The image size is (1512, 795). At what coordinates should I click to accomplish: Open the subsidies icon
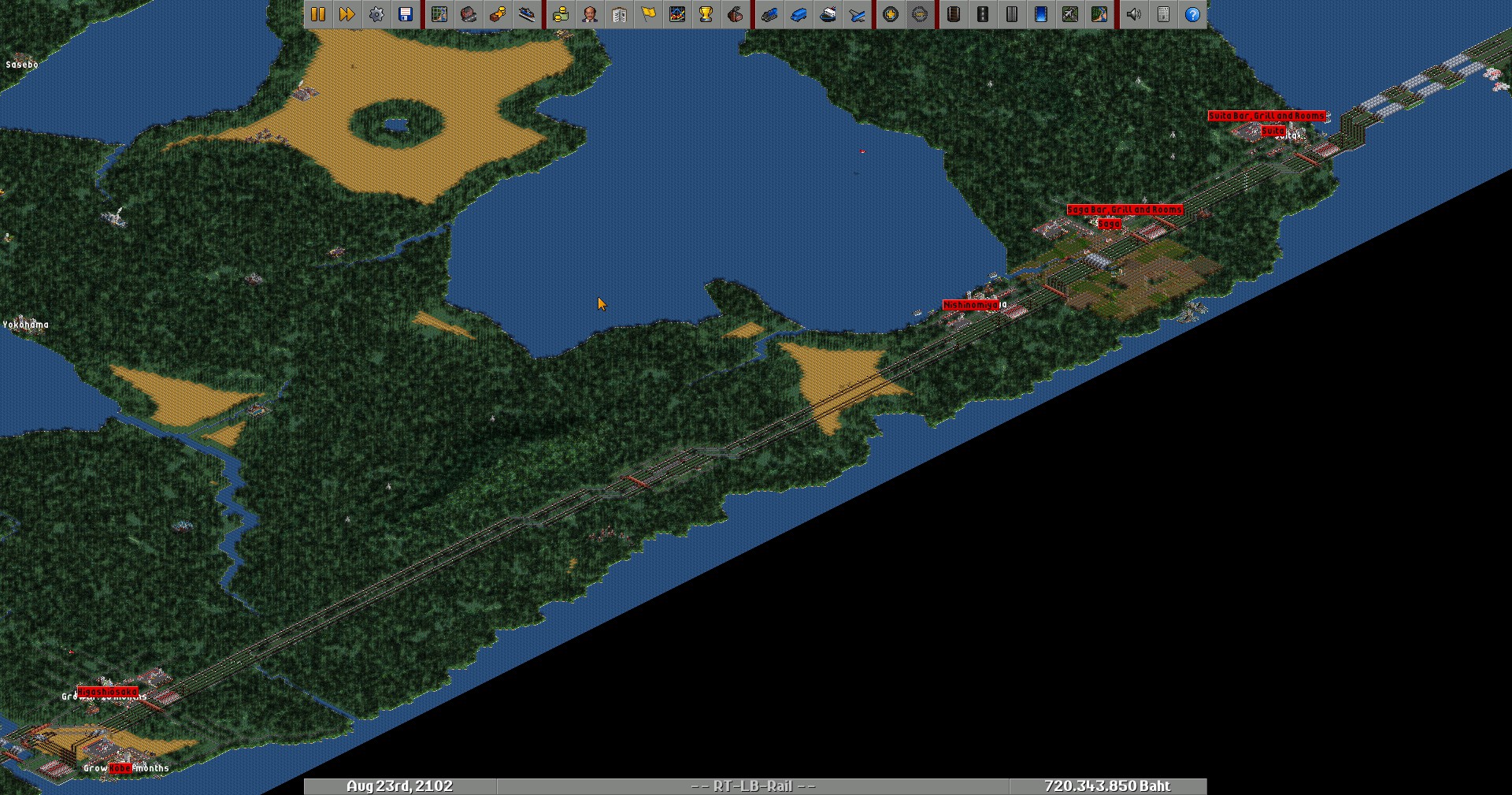point(498,14)
